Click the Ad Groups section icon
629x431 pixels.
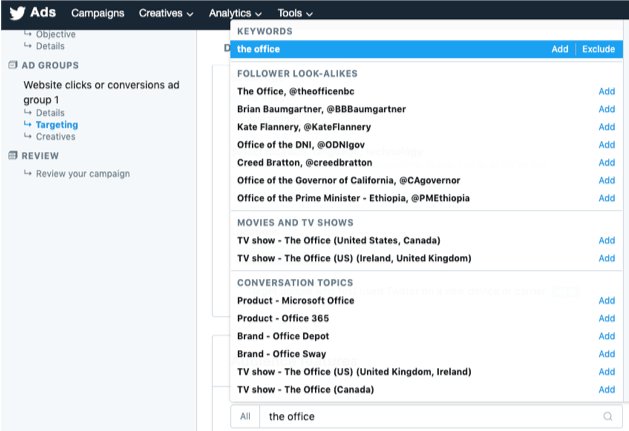pyautogui.click(x=13, y=65)
